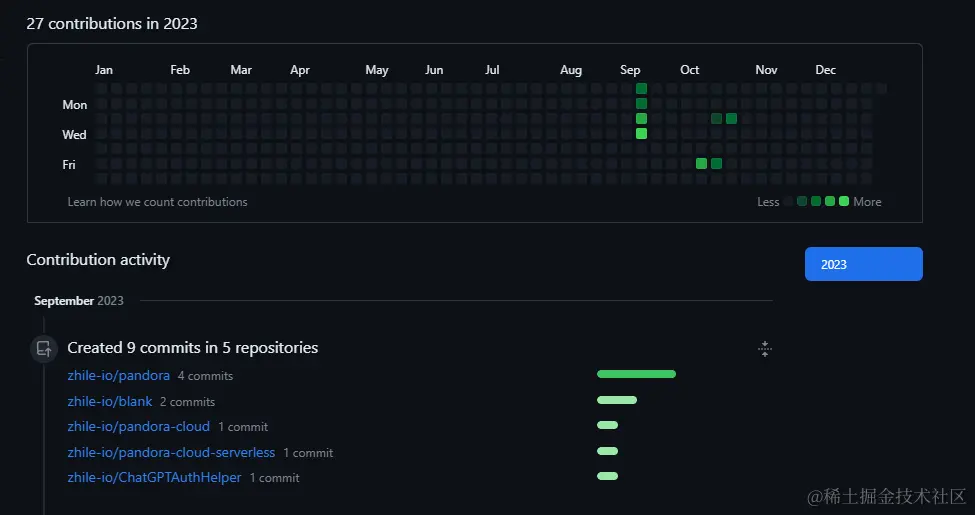Go to zhile-io/pandora-cloud repository
The width and height of the screenshot is (975, 515).
(x=138, y=427)
